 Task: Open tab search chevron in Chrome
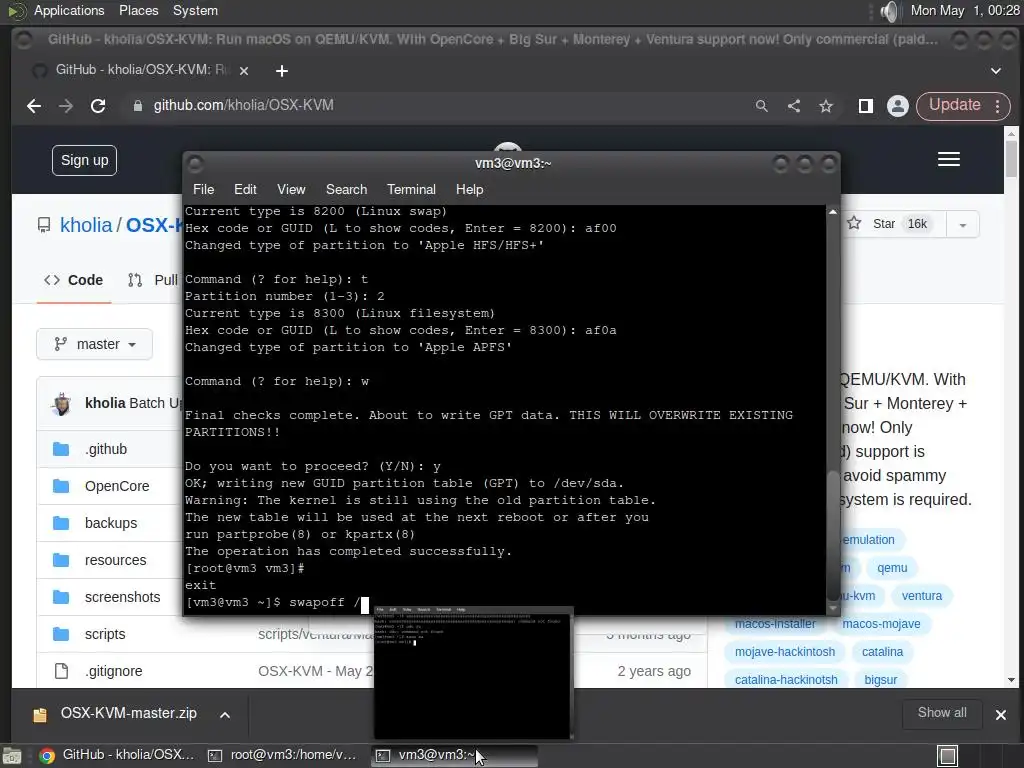pos(995,71)
